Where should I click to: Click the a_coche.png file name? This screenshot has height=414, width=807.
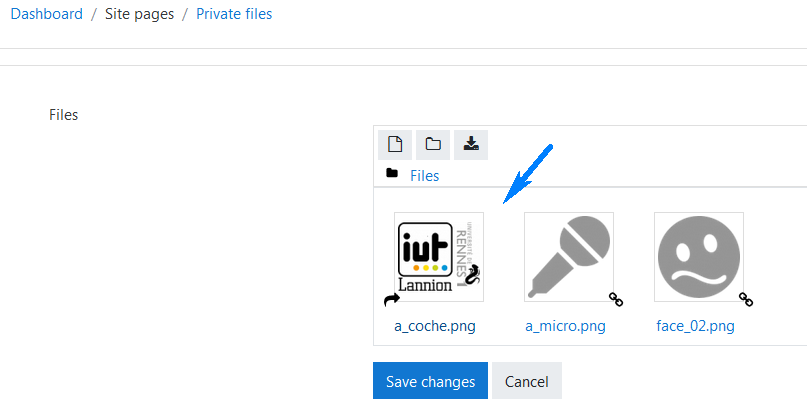pos(435,326)
